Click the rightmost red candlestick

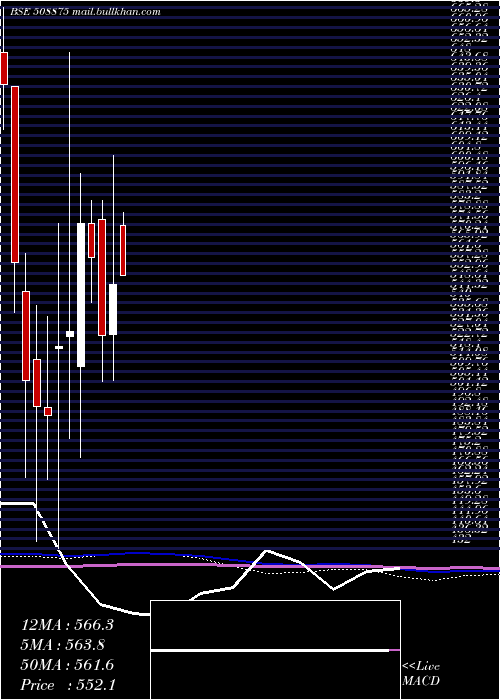pos(123,250)
